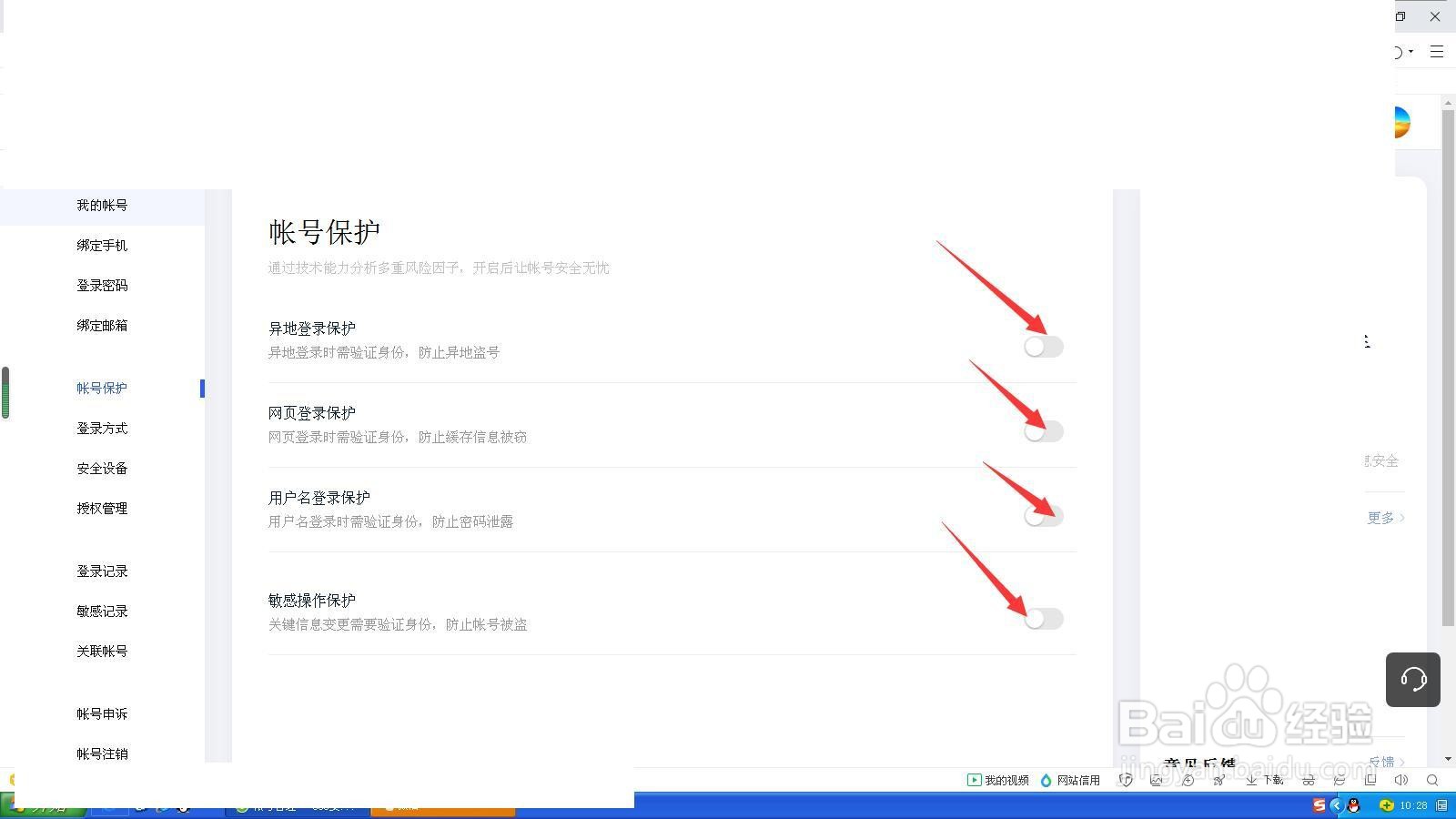Click the Sogou input method tray icon
Viewport: 1456px width, 819px height.
pos(1319,805)
